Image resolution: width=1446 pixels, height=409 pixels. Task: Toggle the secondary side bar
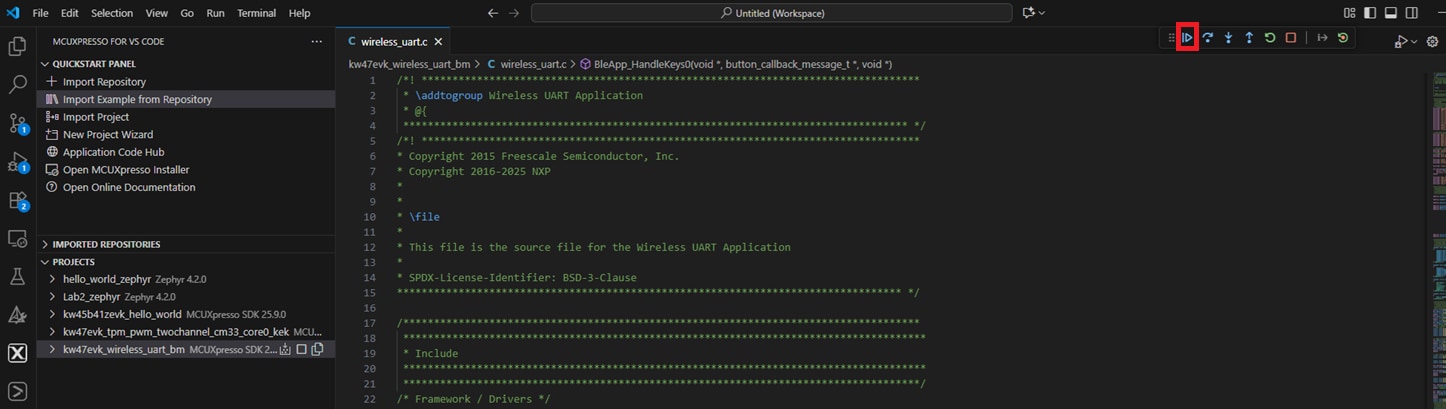[1412, 13]
